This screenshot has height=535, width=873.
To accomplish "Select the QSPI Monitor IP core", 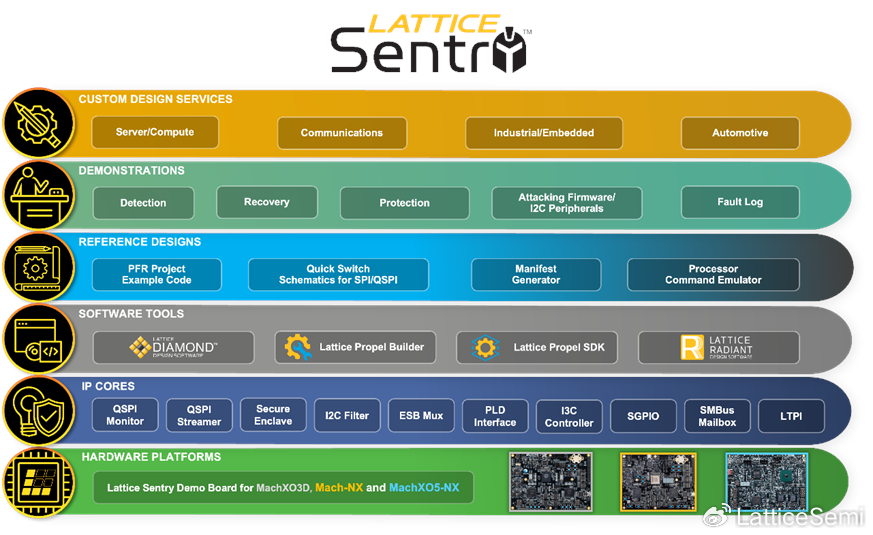I will [126, 415].
